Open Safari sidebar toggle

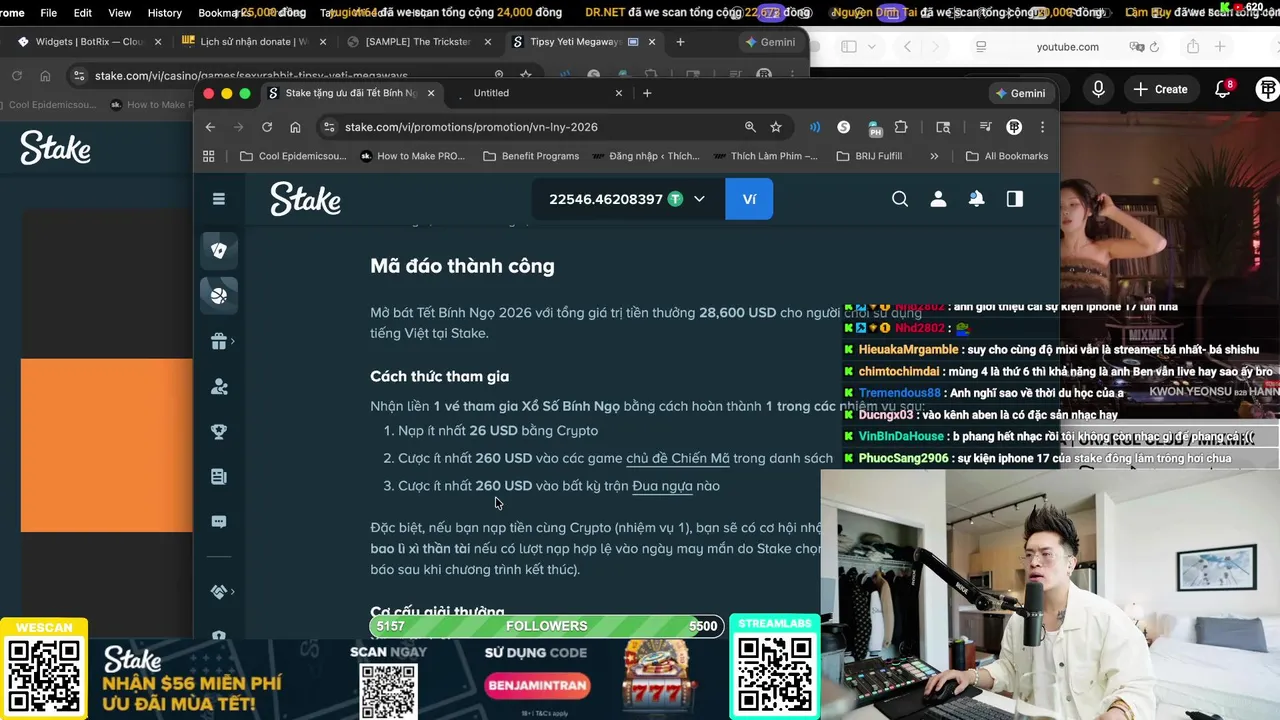click(849, 47)
